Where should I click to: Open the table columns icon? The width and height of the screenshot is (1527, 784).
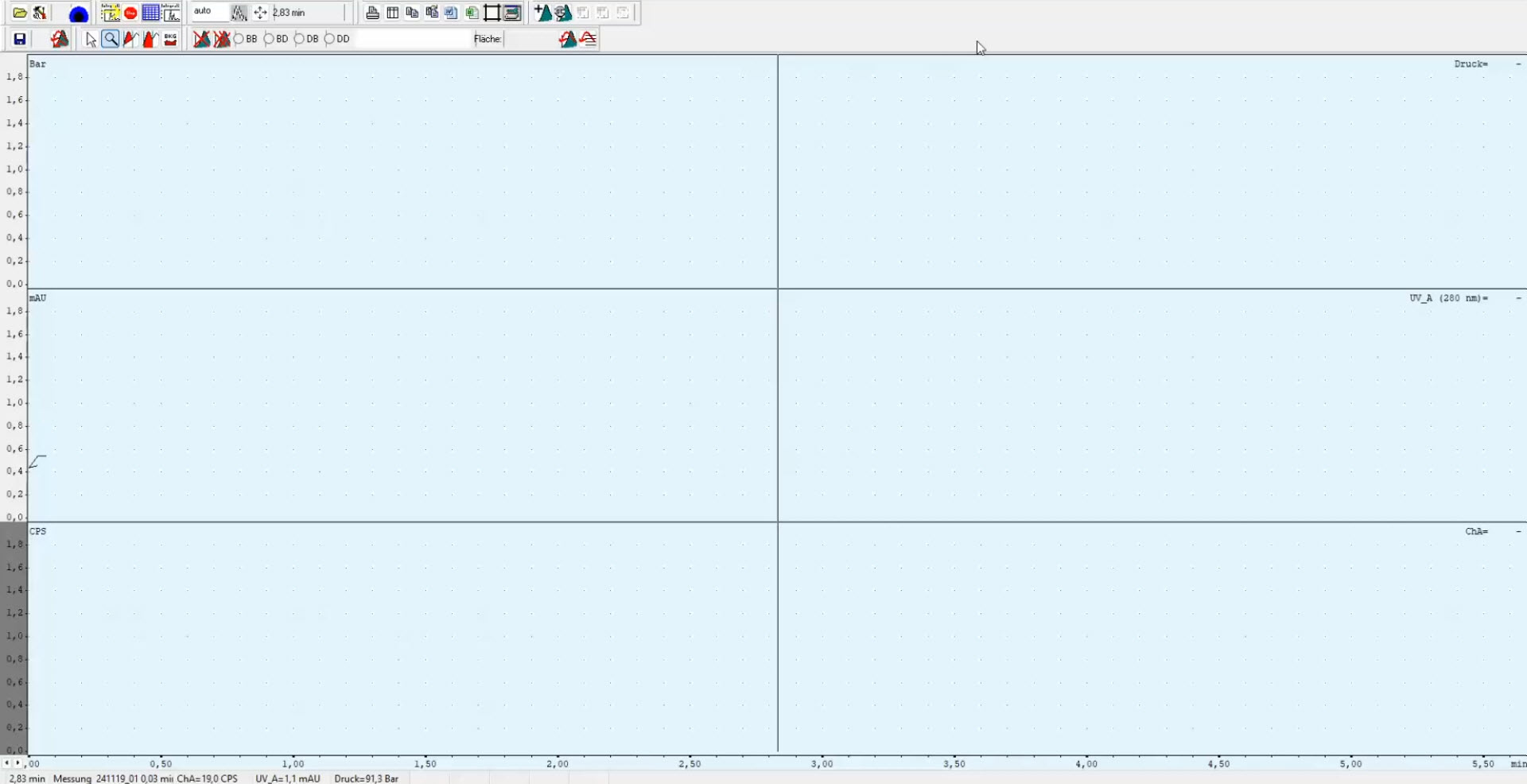point(393,13)
